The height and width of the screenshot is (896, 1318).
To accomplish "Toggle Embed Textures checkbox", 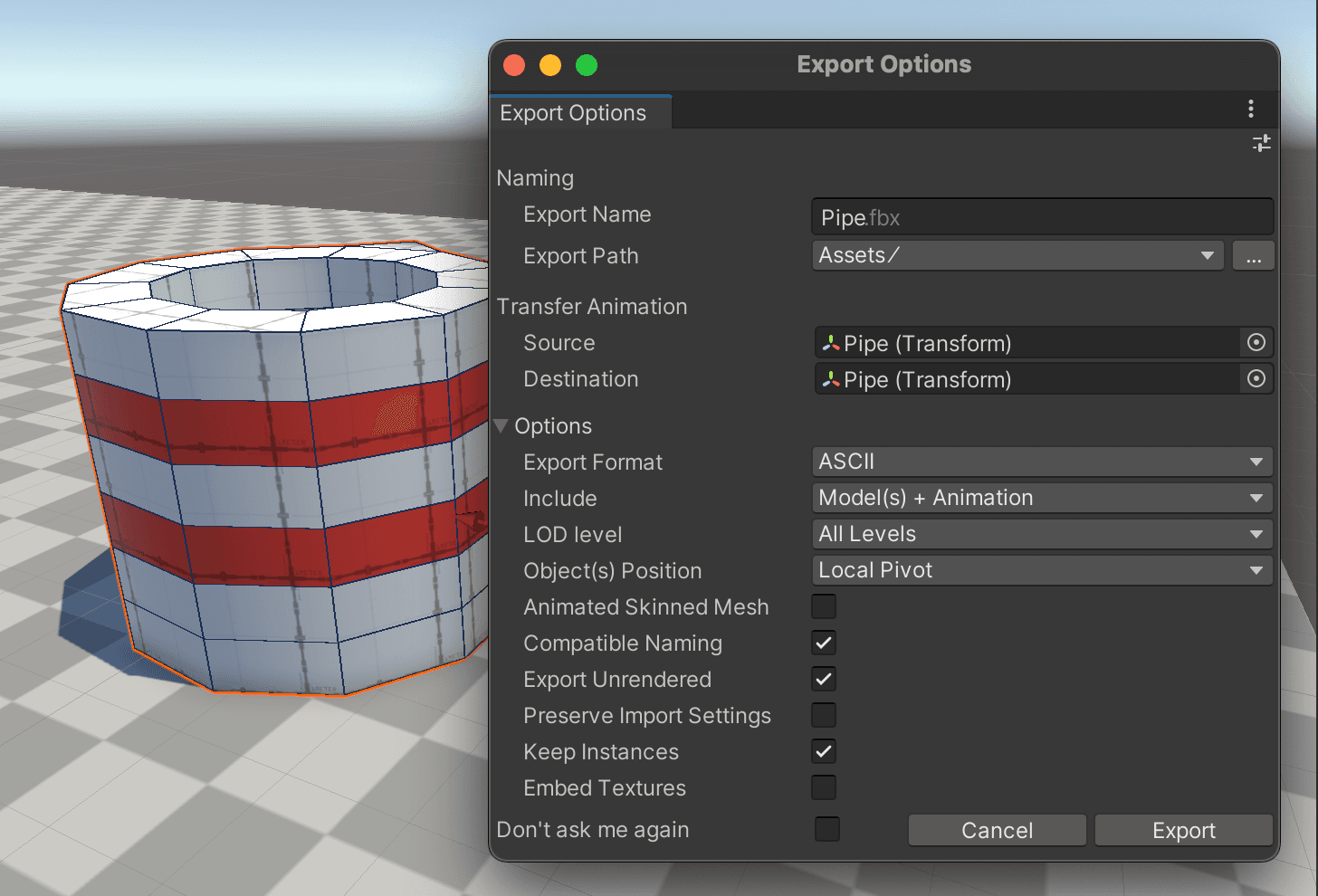I will 824,787.
